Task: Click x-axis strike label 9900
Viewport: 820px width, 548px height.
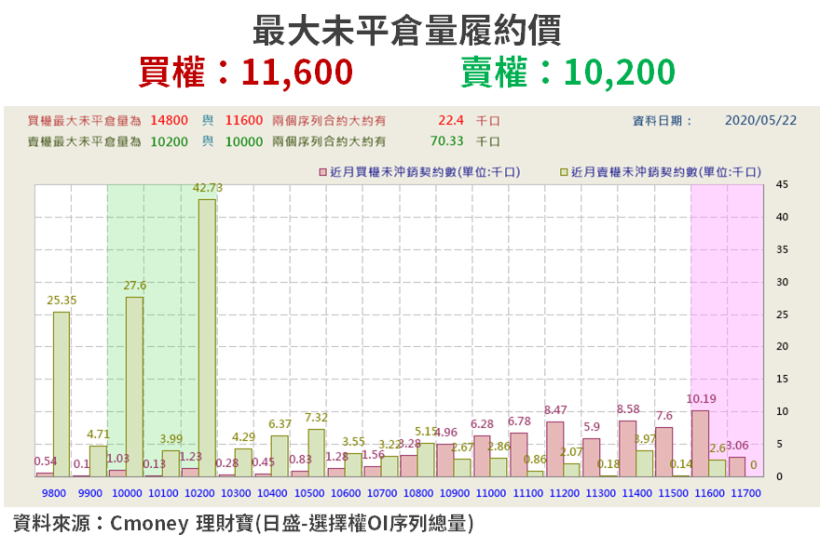Action: 90,493
